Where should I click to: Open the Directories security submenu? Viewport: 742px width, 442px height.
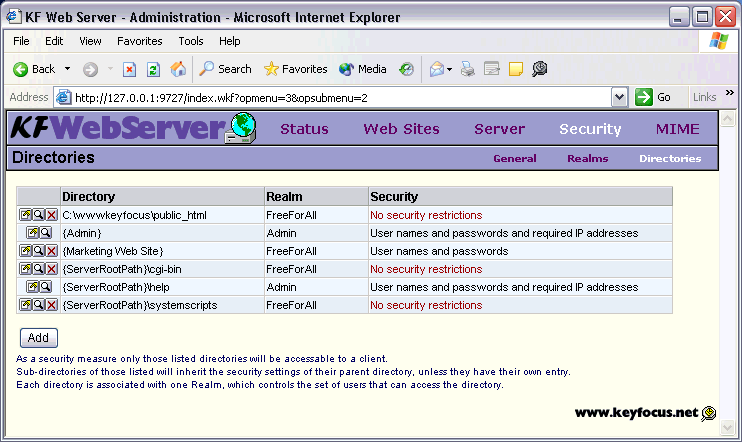[670, 159]
